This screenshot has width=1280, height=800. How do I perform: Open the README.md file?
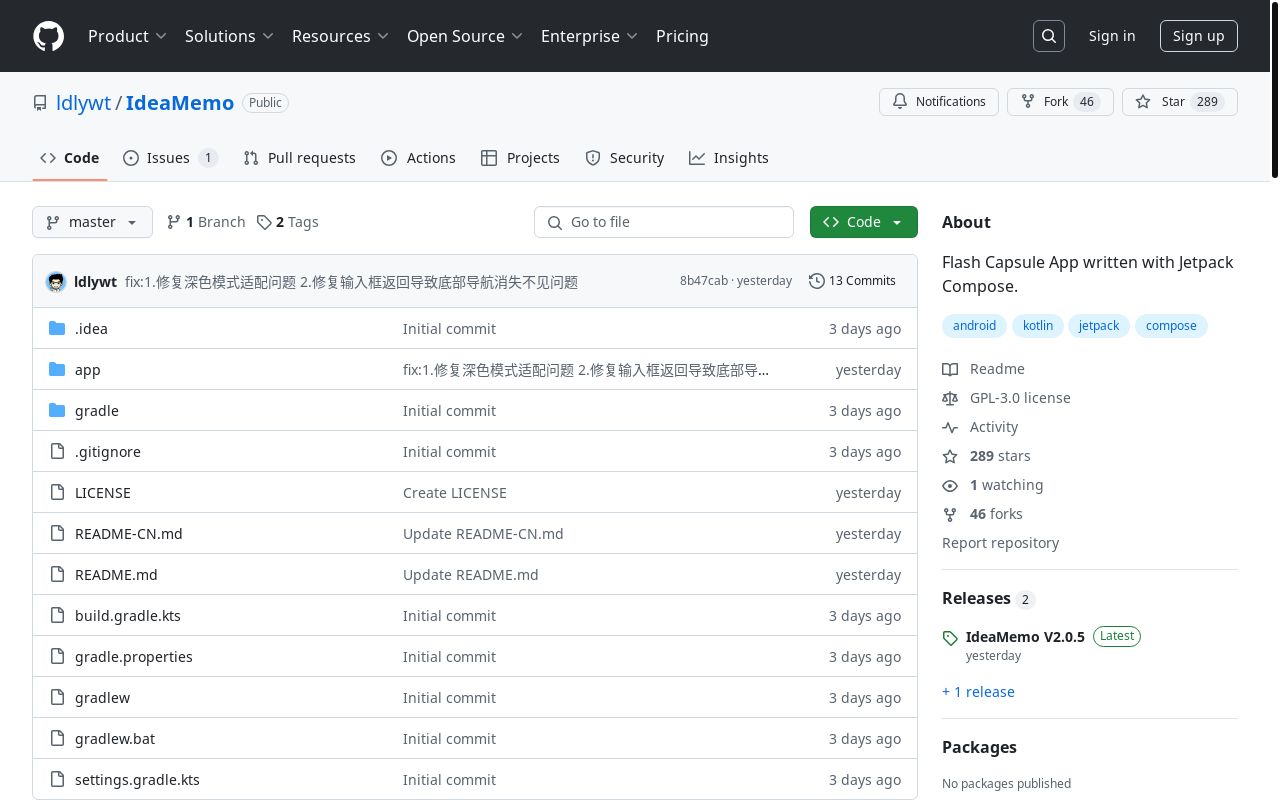coord(116,575)
